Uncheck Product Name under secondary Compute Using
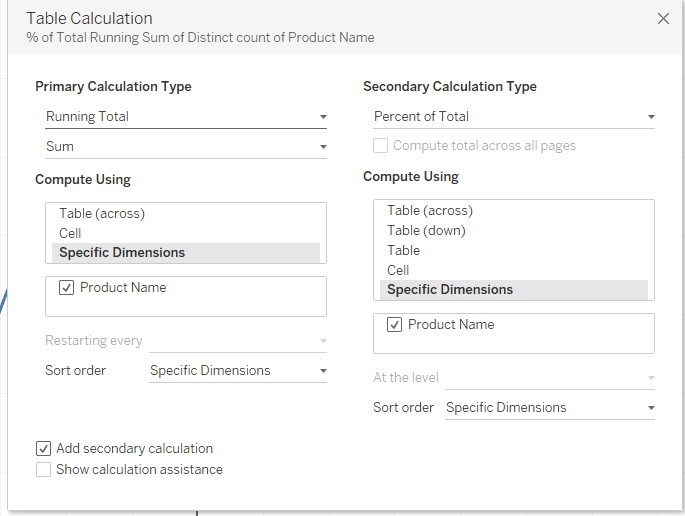 394,325
